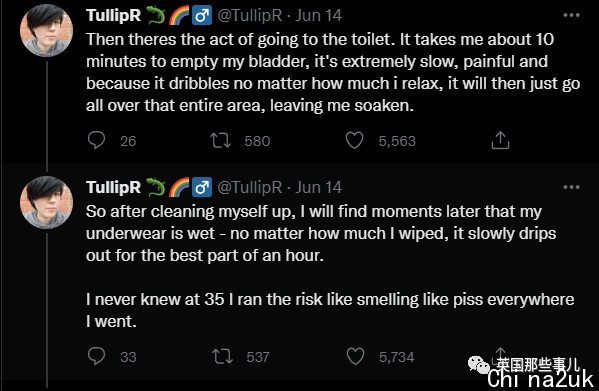
Task: Retweet the tweet with 580 retweets
Action: coord(220,141)
